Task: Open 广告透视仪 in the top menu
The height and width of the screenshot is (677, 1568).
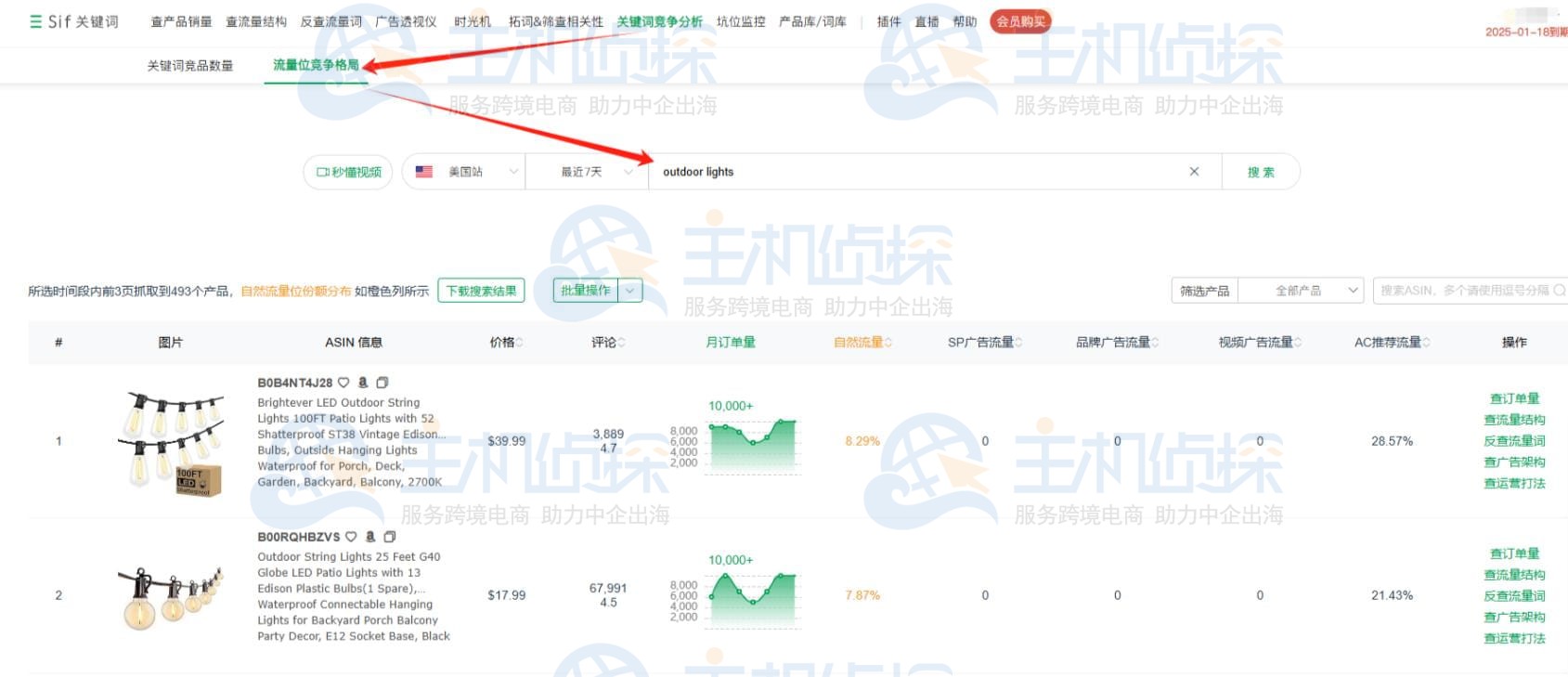Action: pyautogui.click(x=406, y=21)
